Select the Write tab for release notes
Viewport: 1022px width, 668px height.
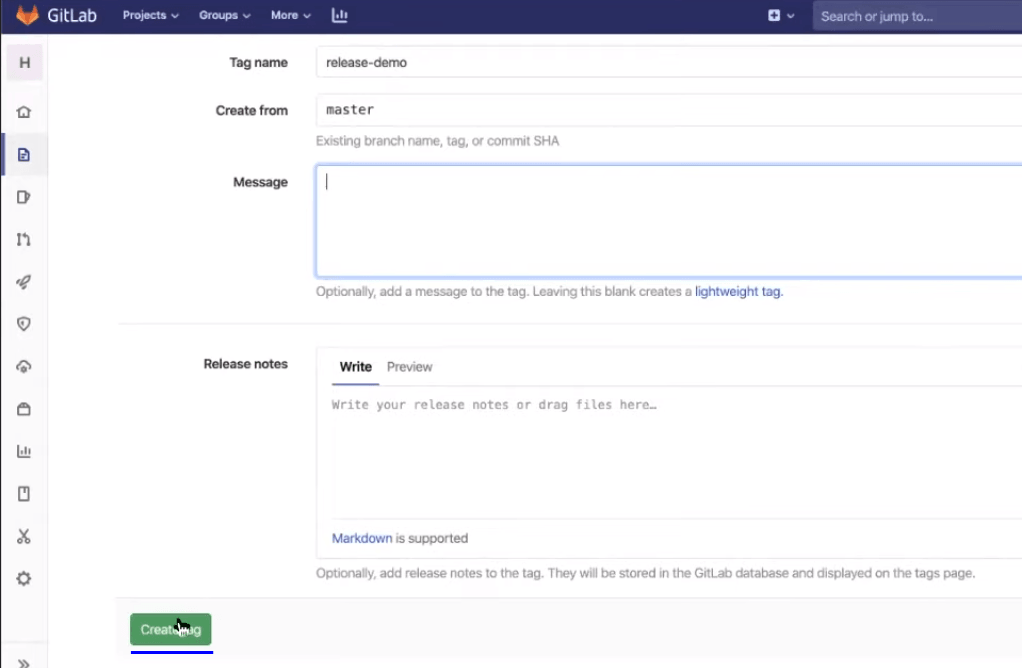[355, 367]
